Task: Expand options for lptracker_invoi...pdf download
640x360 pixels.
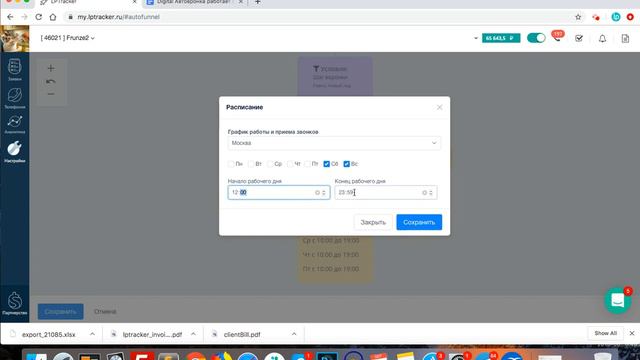Action: coord(193,334)
